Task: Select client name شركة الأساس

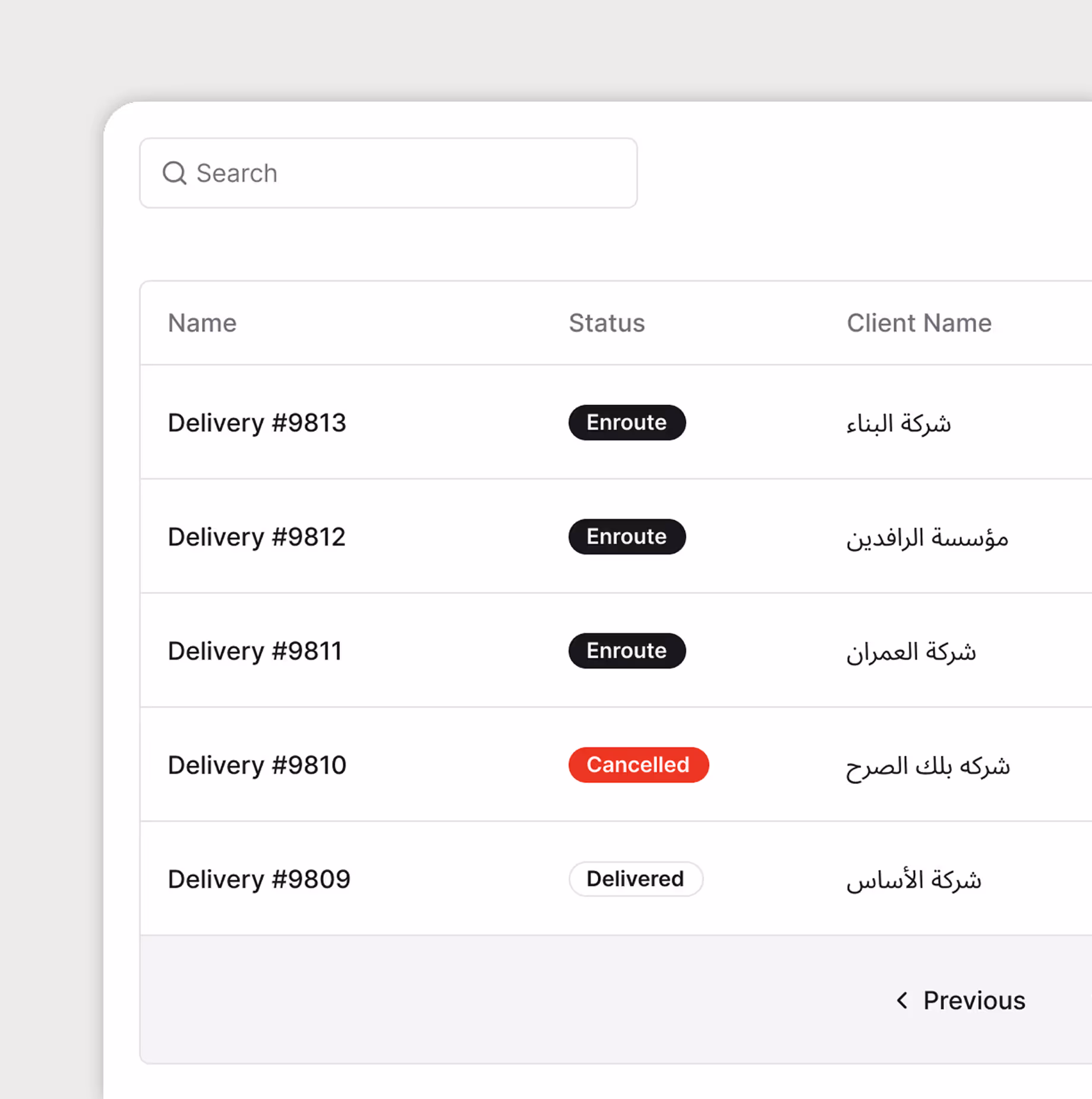Action: coord(914,880)
